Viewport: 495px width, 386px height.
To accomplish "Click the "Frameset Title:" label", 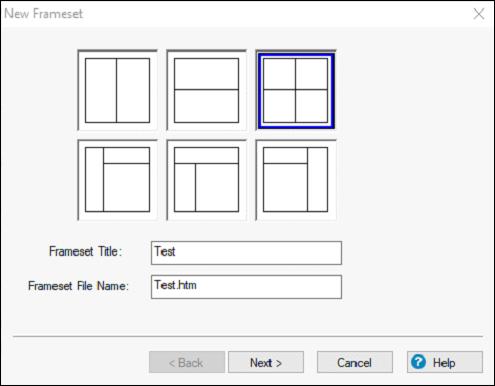I will click(x=86, y=251).
